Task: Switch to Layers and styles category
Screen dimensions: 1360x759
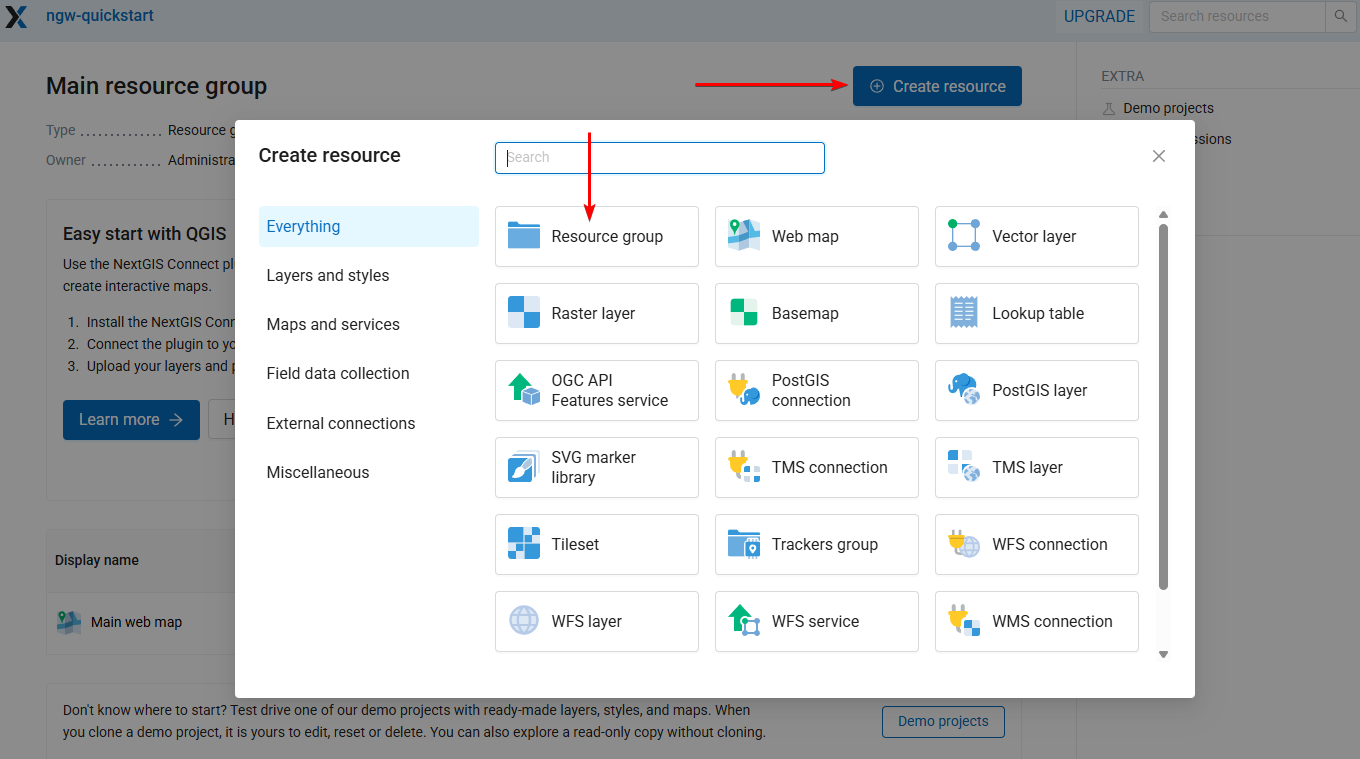Action: tap(328, 275)
